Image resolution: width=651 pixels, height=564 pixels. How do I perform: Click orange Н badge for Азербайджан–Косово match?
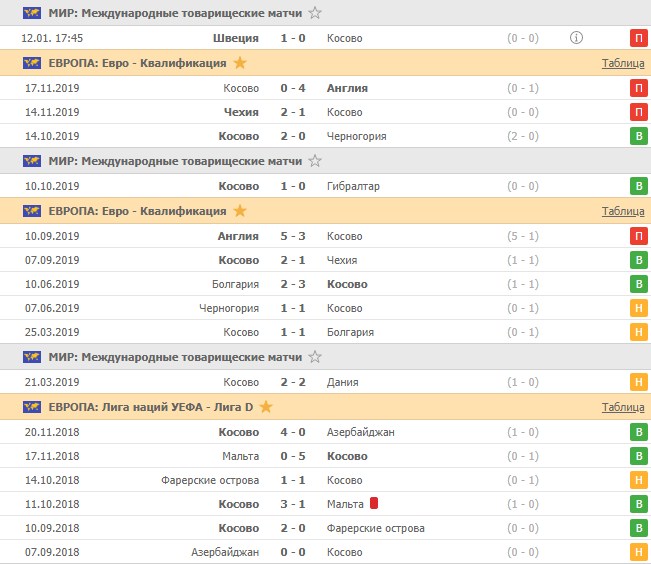tap(637, 552)
